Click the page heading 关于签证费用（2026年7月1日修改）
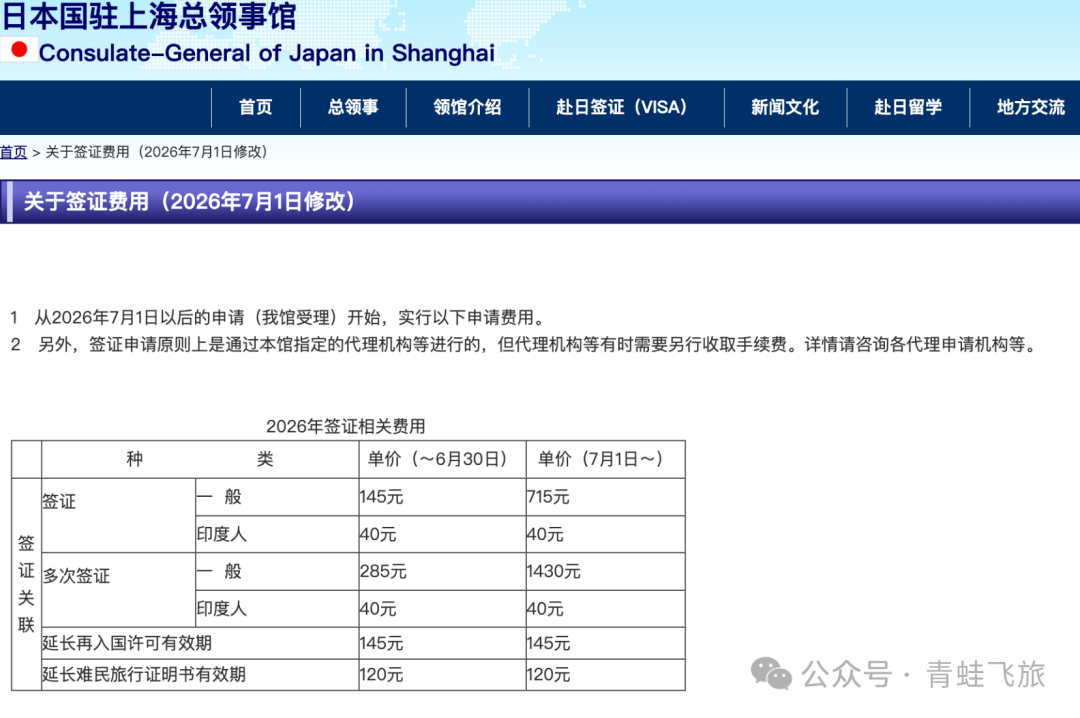The image size is (1080, 718). point(189,201)
